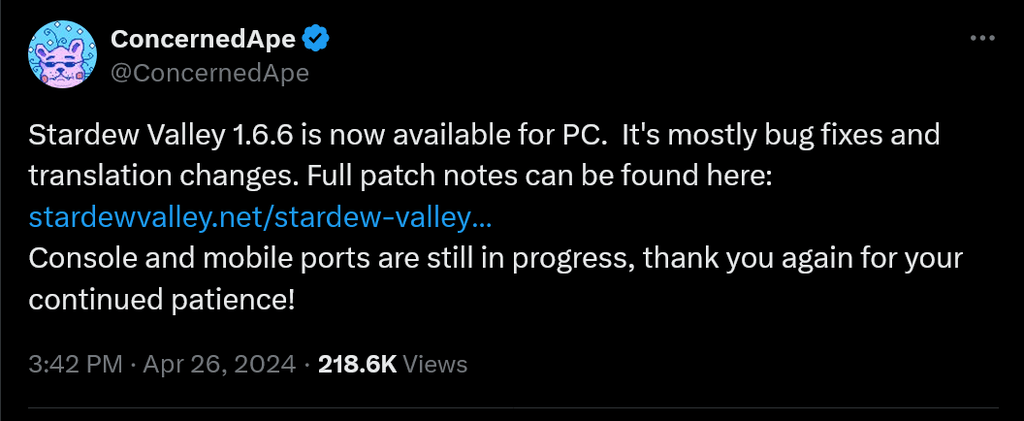1024x421 pixels.
Task: Click the 218.6K view count number
Action: [357, 364]
